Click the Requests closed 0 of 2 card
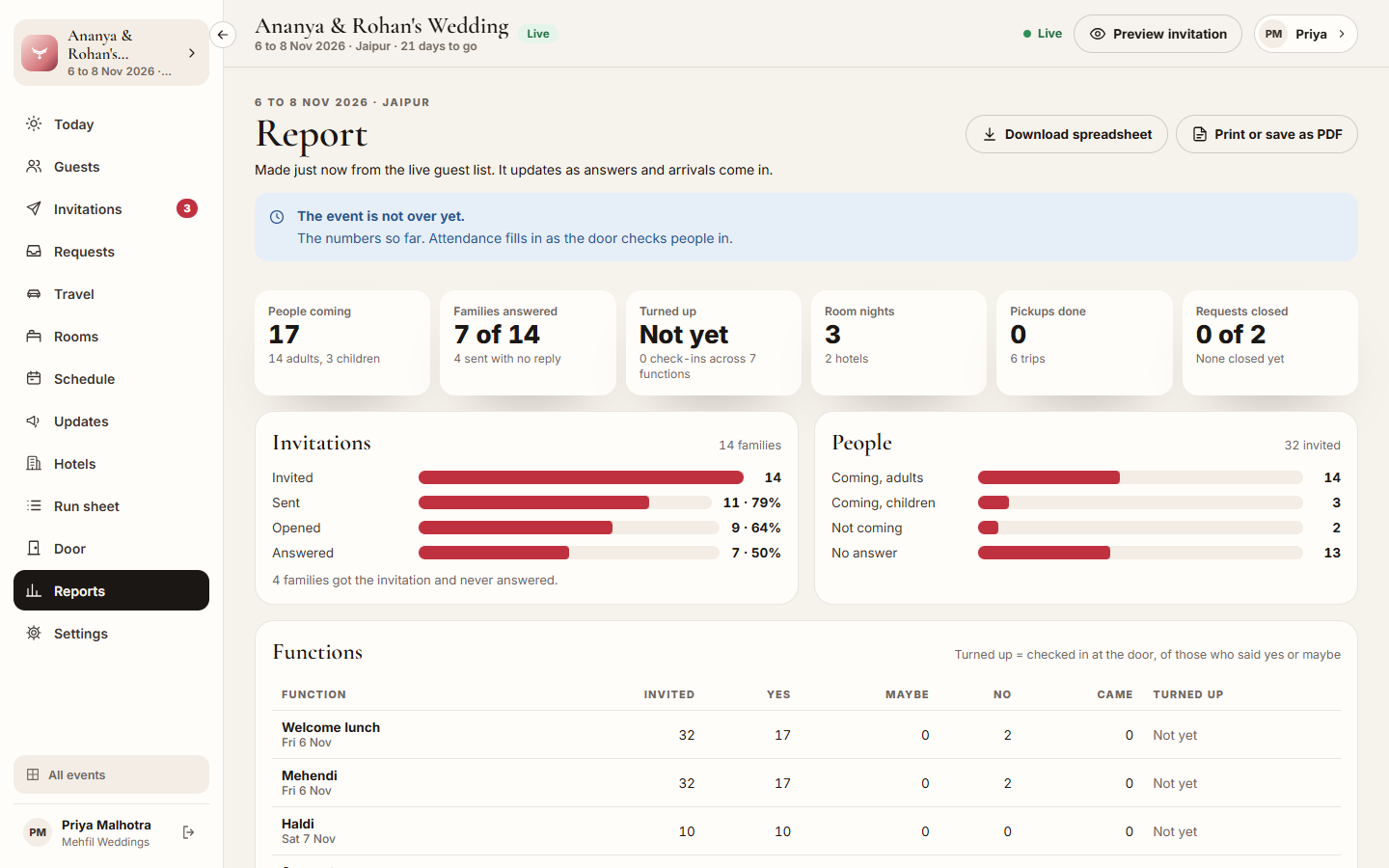The image size is (1389, 868). pyautogui.click(x=1270, y=342)
